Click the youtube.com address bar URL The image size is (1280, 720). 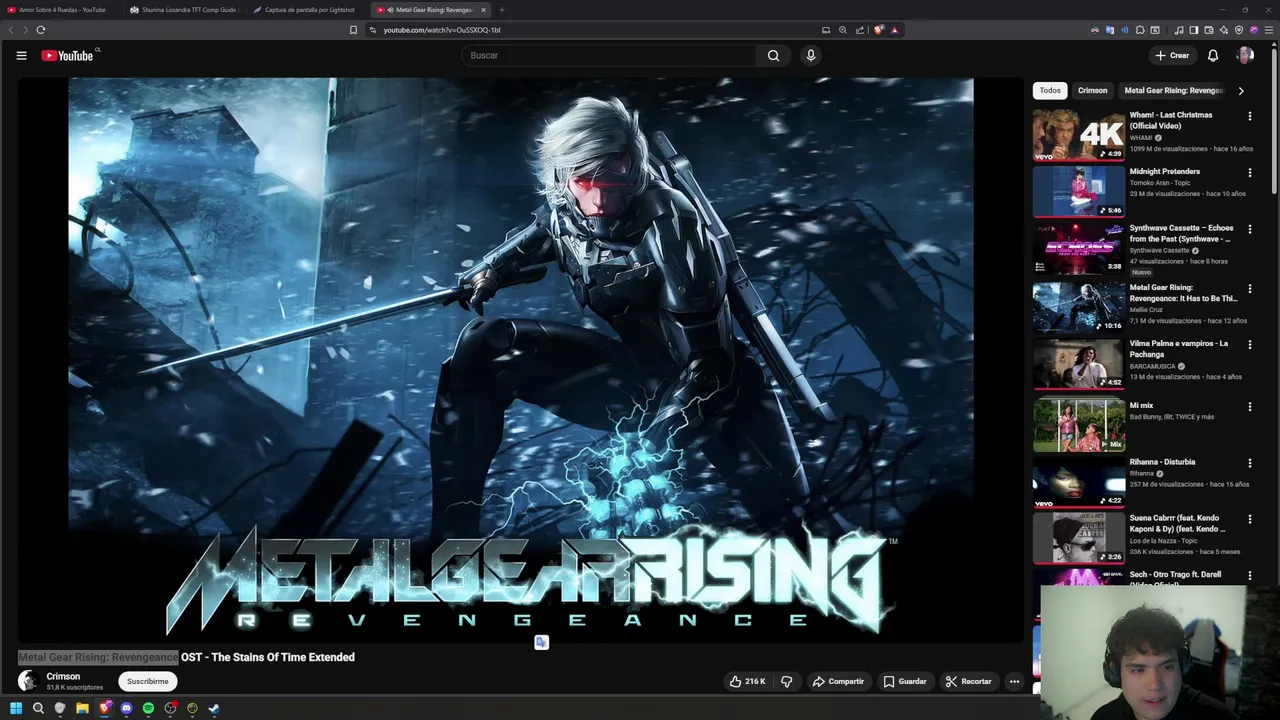[x=442, y=30]
